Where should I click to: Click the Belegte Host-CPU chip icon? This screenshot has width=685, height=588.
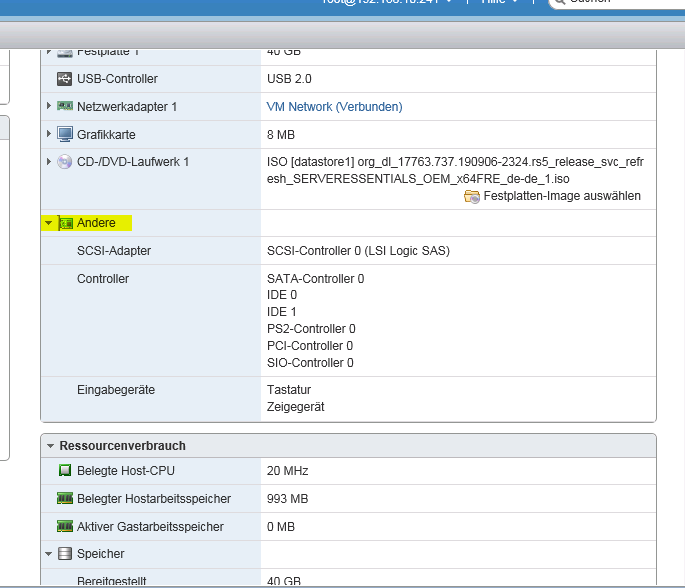65,470
